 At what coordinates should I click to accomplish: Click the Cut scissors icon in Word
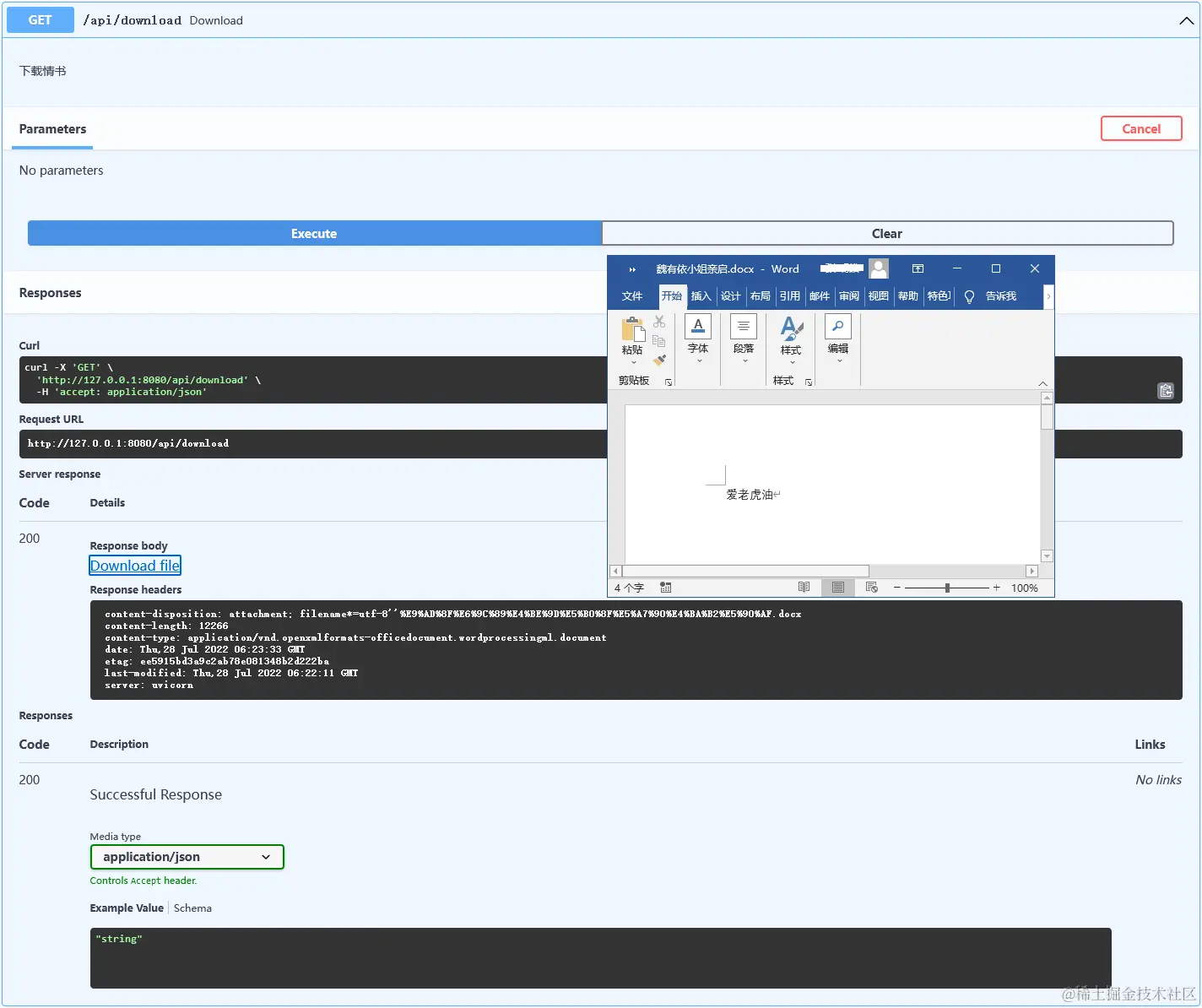(x=659, y=322)
